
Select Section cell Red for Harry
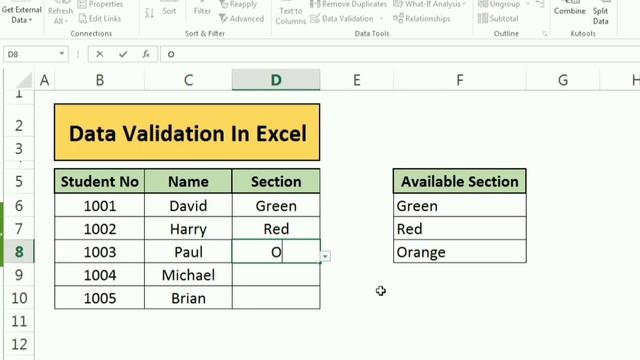coord(276,229)
